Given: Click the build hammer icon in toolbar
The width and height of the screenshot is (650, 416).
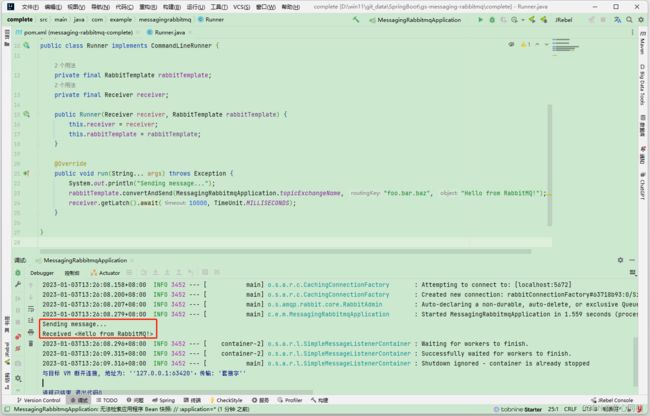Looking at the screenshot, I should coord(356,19).
